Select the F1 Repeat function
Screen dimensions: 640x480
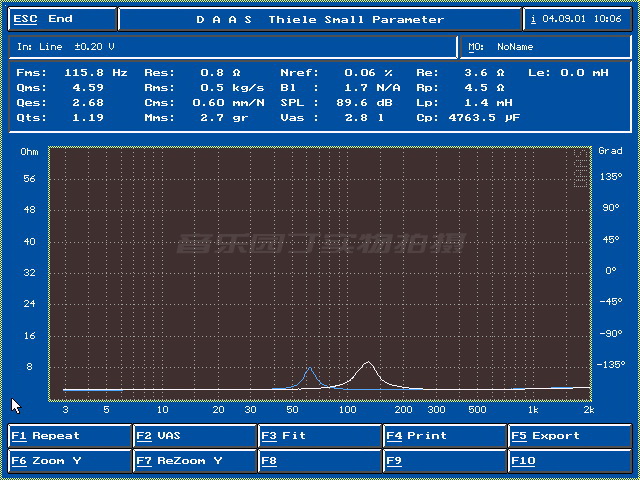pyautogui.click(x=69, y=436)
